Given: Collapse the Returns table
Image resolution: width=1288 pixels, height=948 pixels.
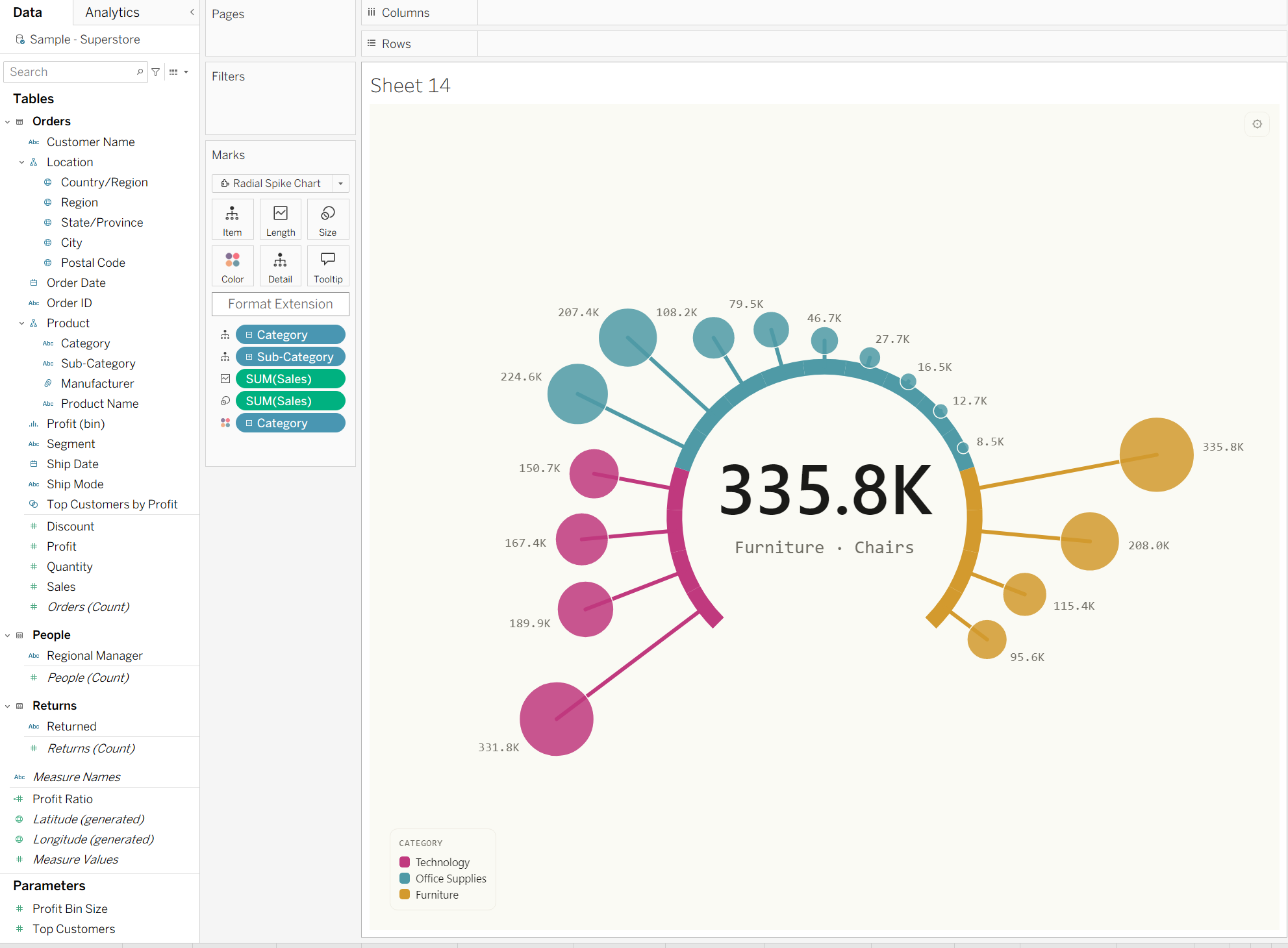Looking at the screenshot, I should (x=8, y=706).
